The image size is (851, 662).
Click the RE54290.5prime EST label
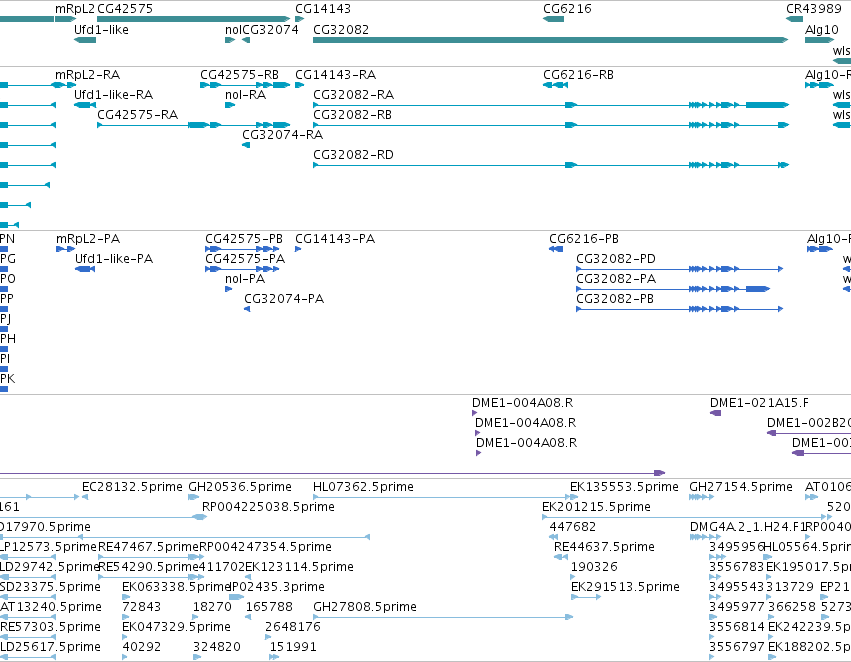tap(148, 567)
